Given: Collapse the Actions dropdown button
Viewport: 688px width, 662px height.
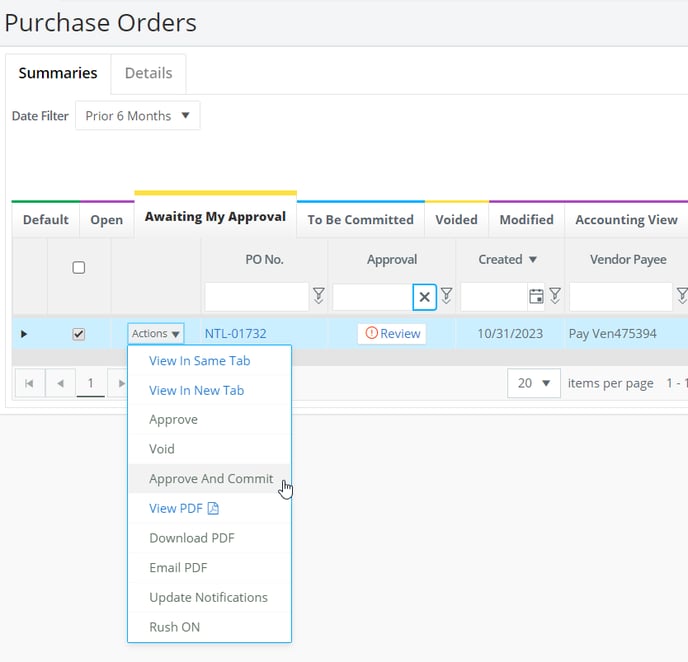Looking at the screenshot, I should (156, 334).
